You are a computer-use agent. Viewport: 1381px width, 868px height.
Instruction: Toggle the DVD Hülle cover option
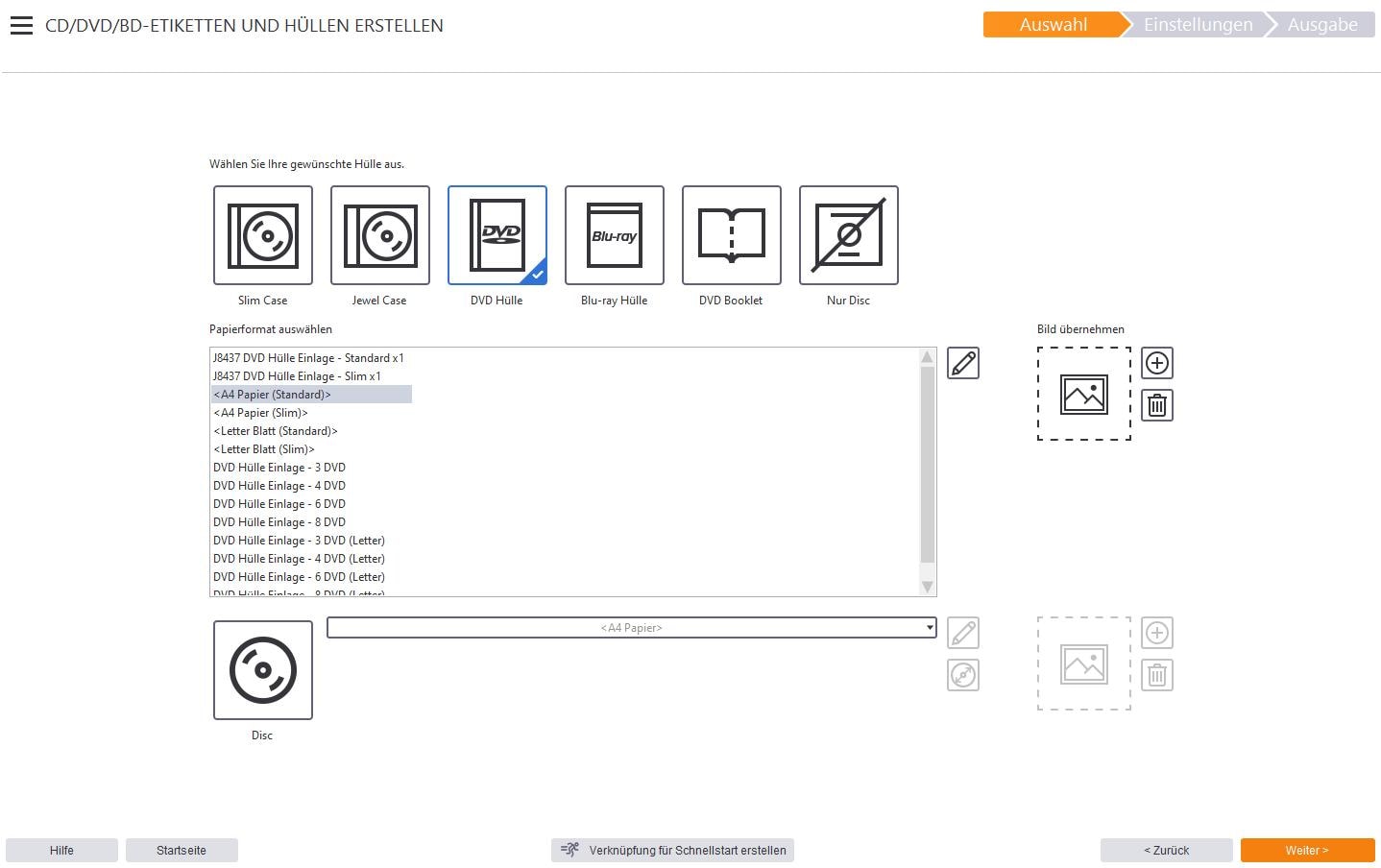(x=497, y=235)
